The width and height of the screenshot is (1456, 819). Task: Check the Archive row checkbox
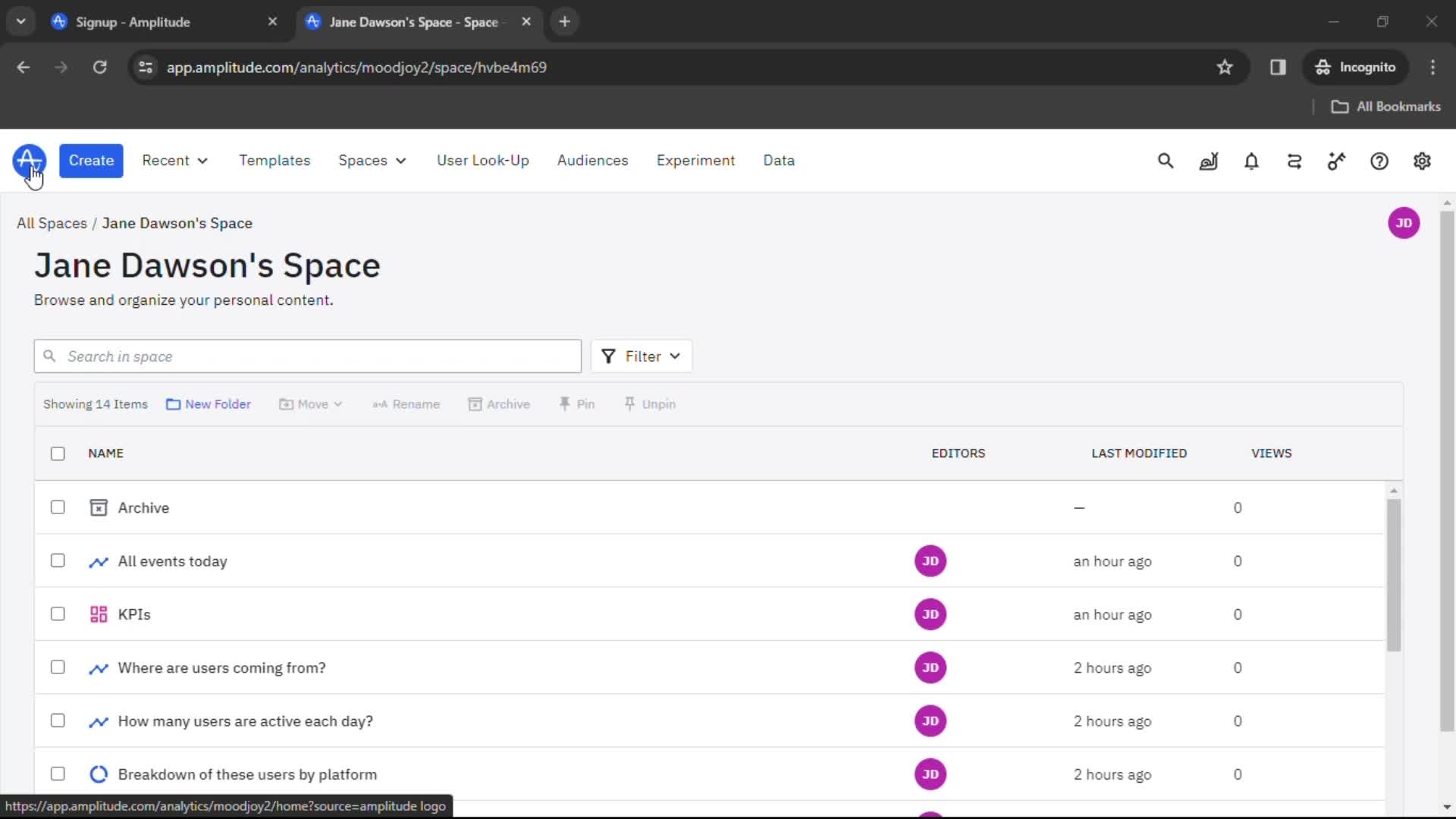pyautogui.click(x=58, y=507)
